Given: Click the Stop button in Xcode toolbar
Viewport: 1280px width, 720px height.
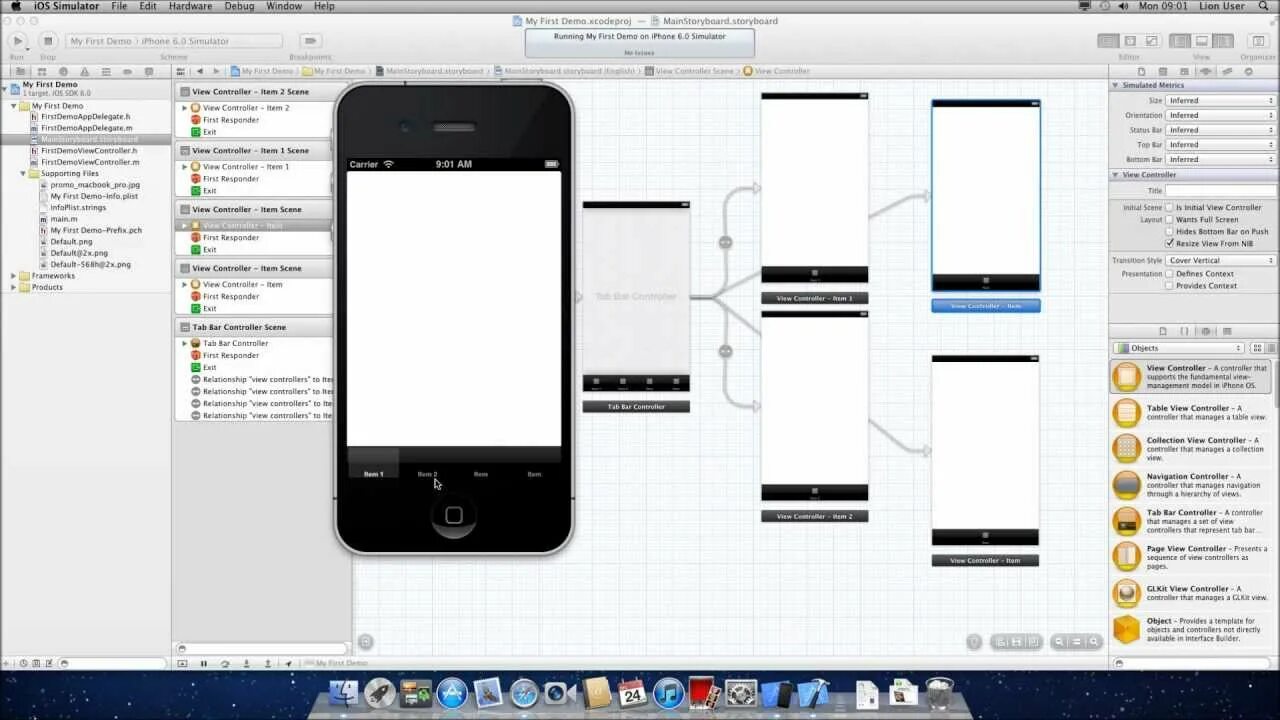Looking at the screenshot, I should tap(47, 41).
